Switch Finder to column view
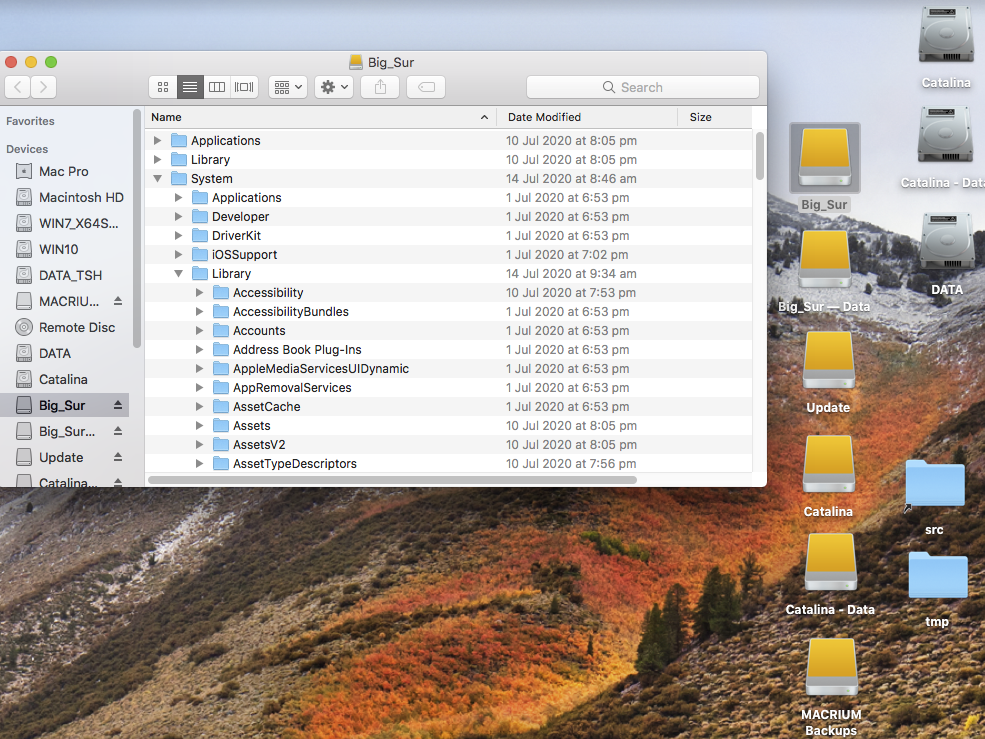985x739 pixels. coord(217,87)
